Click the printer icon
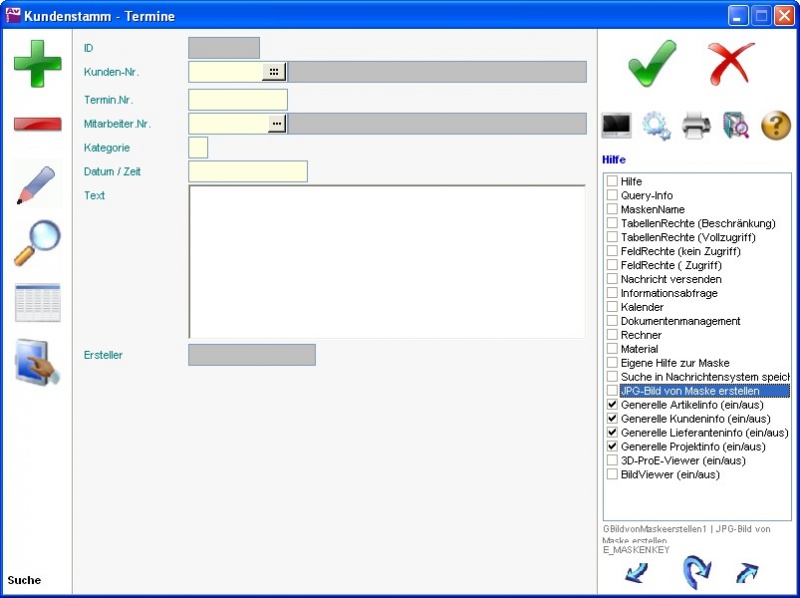Image resolution: width=800 pixels, height=598 pixels. [696, 125]
